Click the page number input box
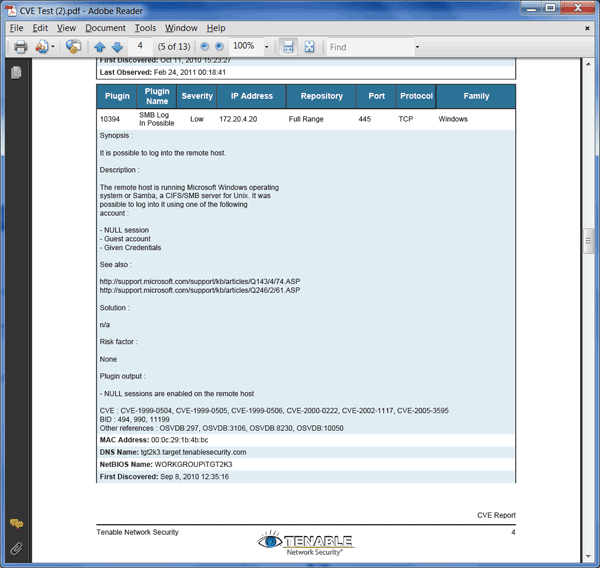Image resolution: width=600 pixels, height=568 pixels. point(141,47)
